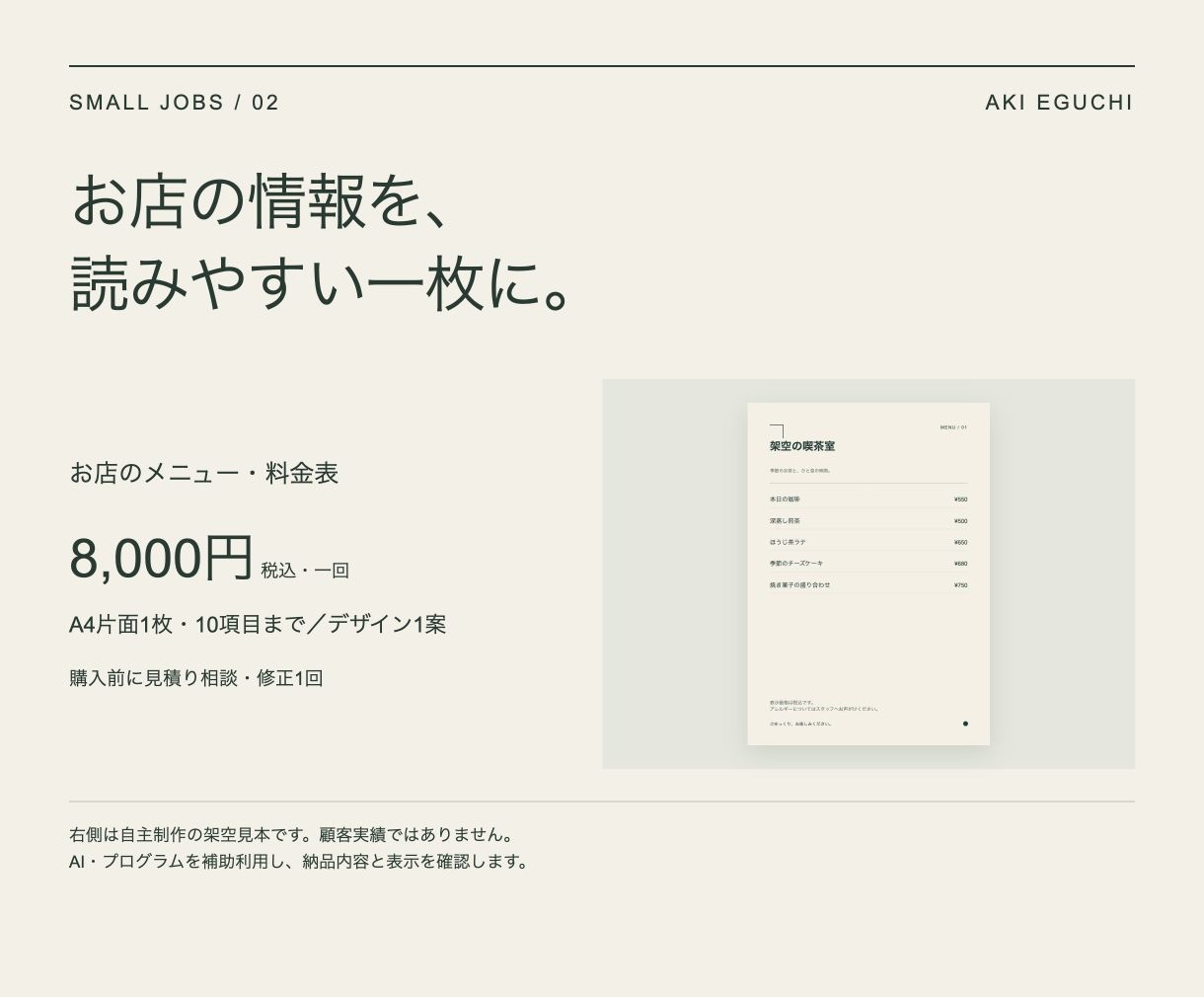Click the 'MENU / 01' label on the sample
1204x997 pixels.
click(953, 427)
